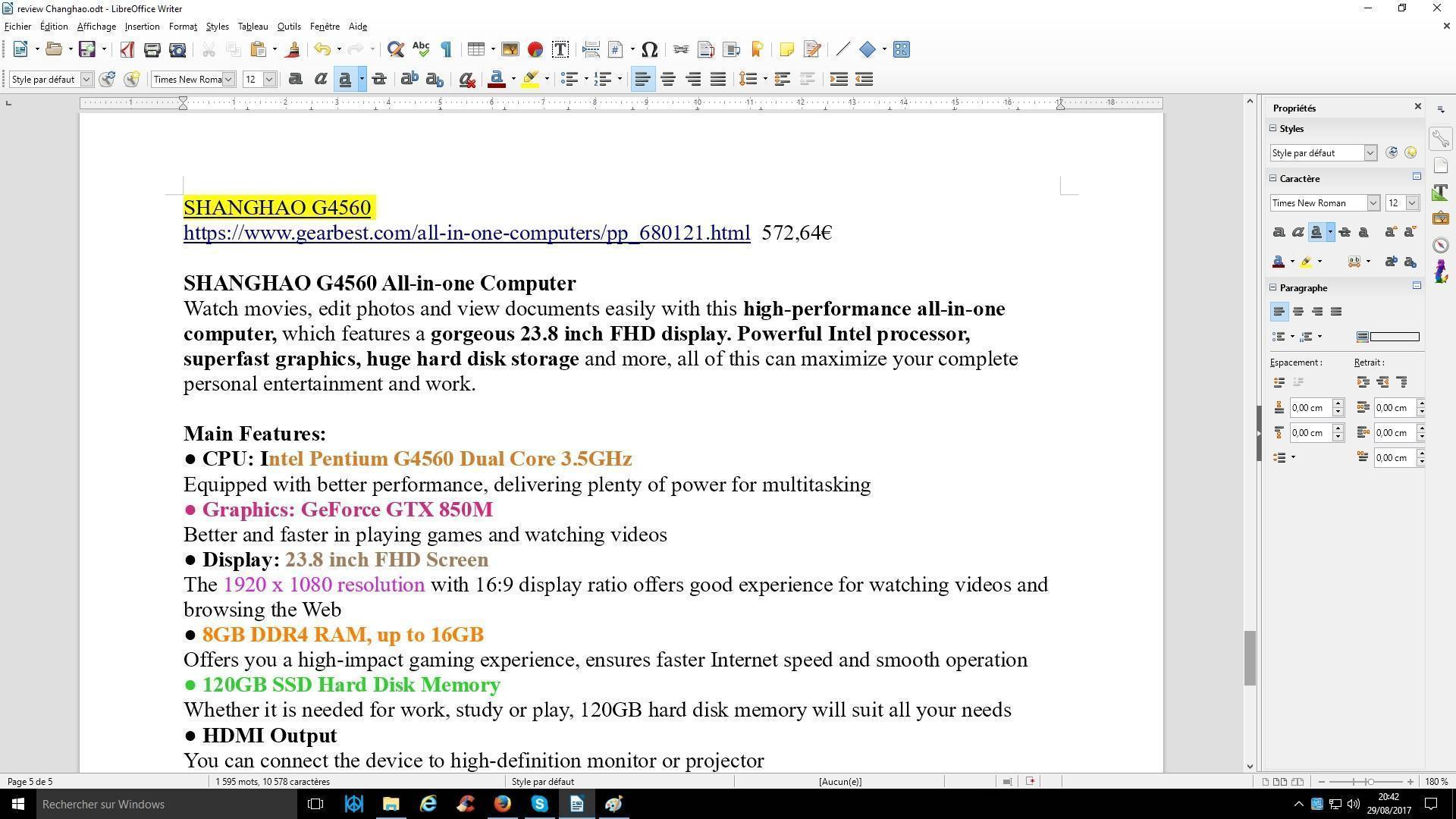Screen dimensions: 1456x819
Task: Insert a special character with Omega icon
Action: click(649, 50)
